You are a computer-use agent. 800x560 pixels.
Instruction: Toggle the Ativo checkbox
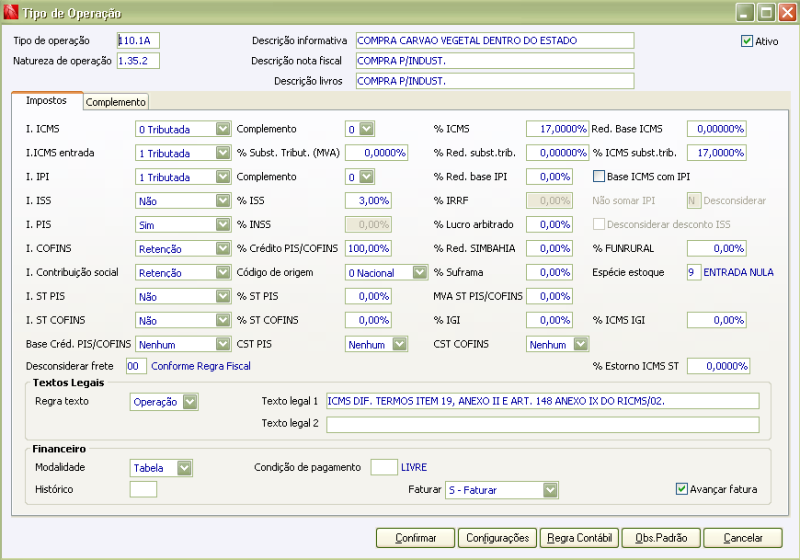coord(746,41)
